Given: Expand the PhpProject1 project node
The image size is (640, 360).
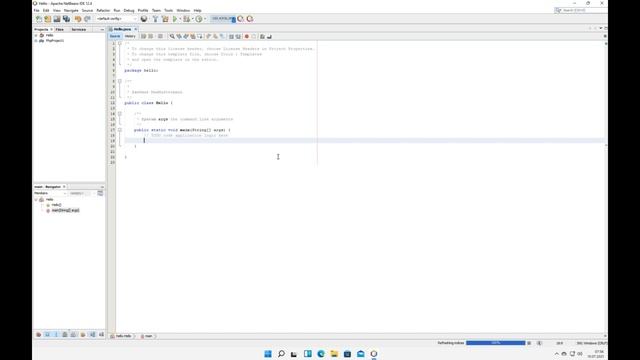Looking at the screenshot, I should 36,41.
